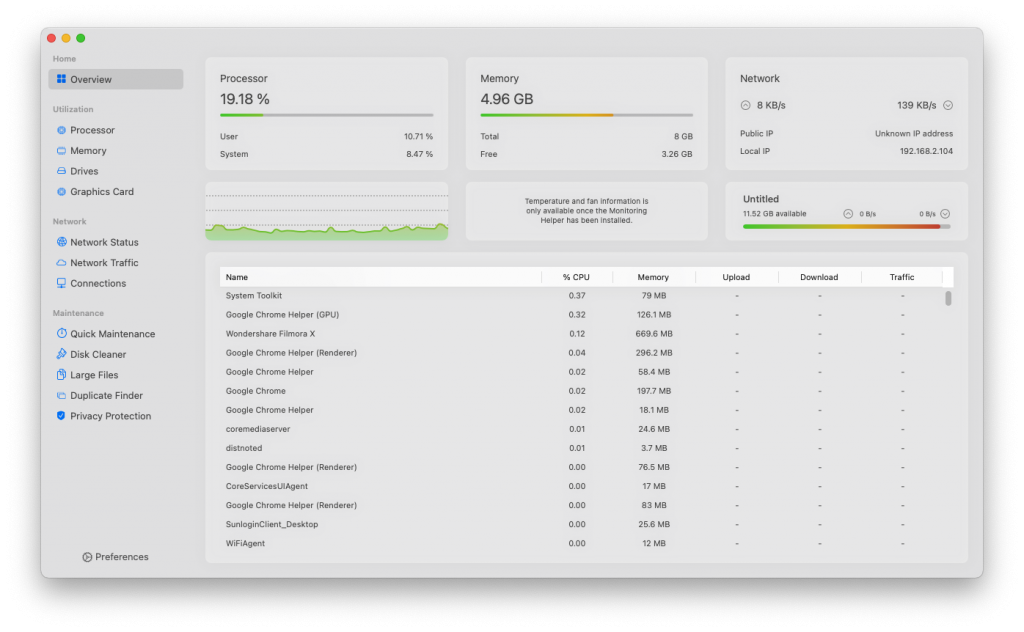Click the Untitled drive usage bar
Viewport: 1024px width, 632px height.
(x=846, y=227)
